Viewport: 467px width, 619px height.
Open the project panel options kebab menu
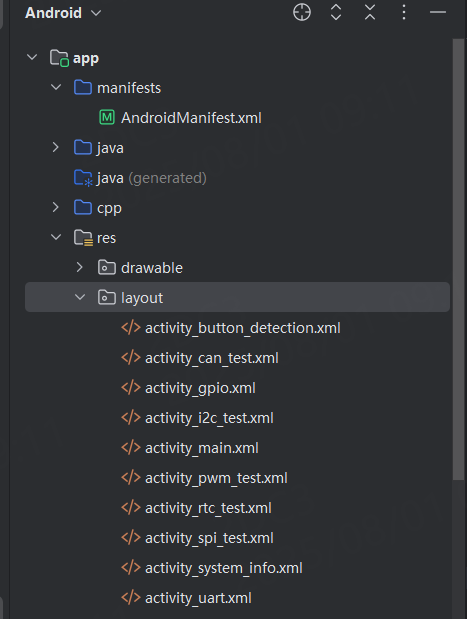pyautogui.click(x=404, y=12)
